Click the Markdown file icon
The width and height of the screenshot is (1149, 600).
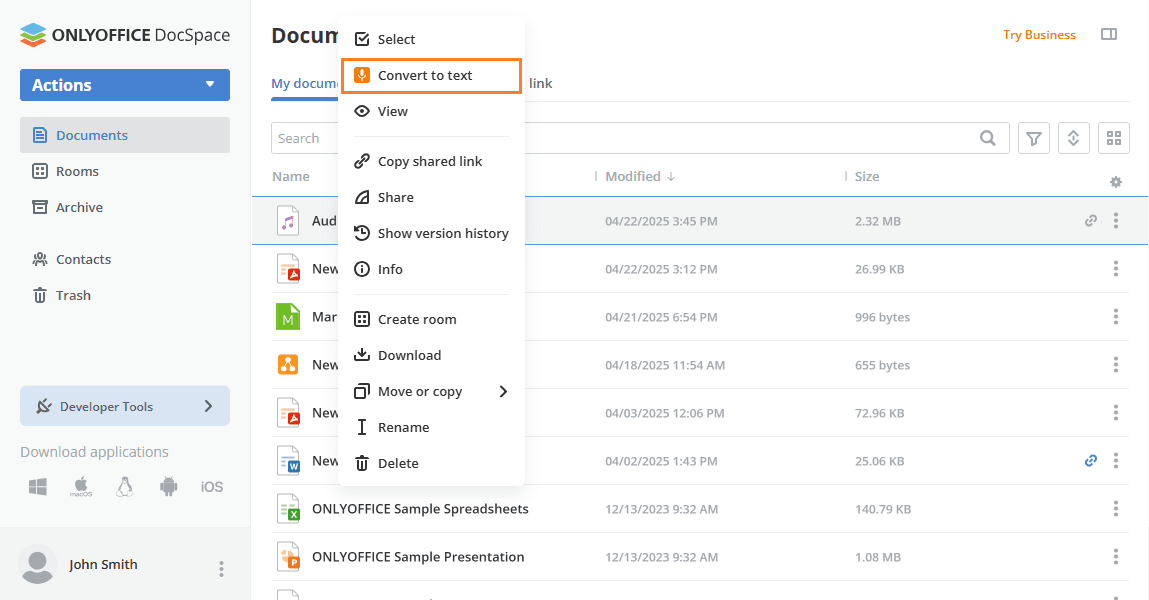[288, 316]
